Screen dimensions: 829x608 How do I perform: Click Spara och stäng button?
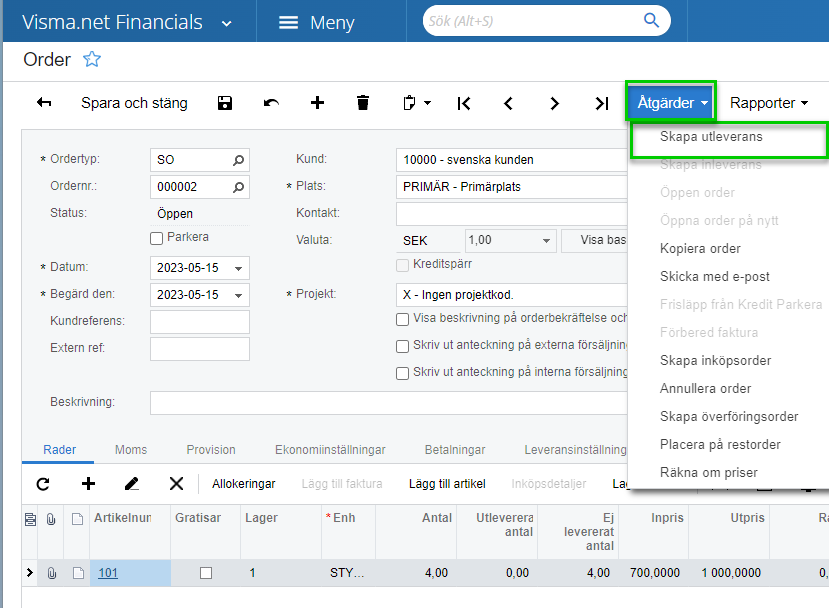(134, 103)
